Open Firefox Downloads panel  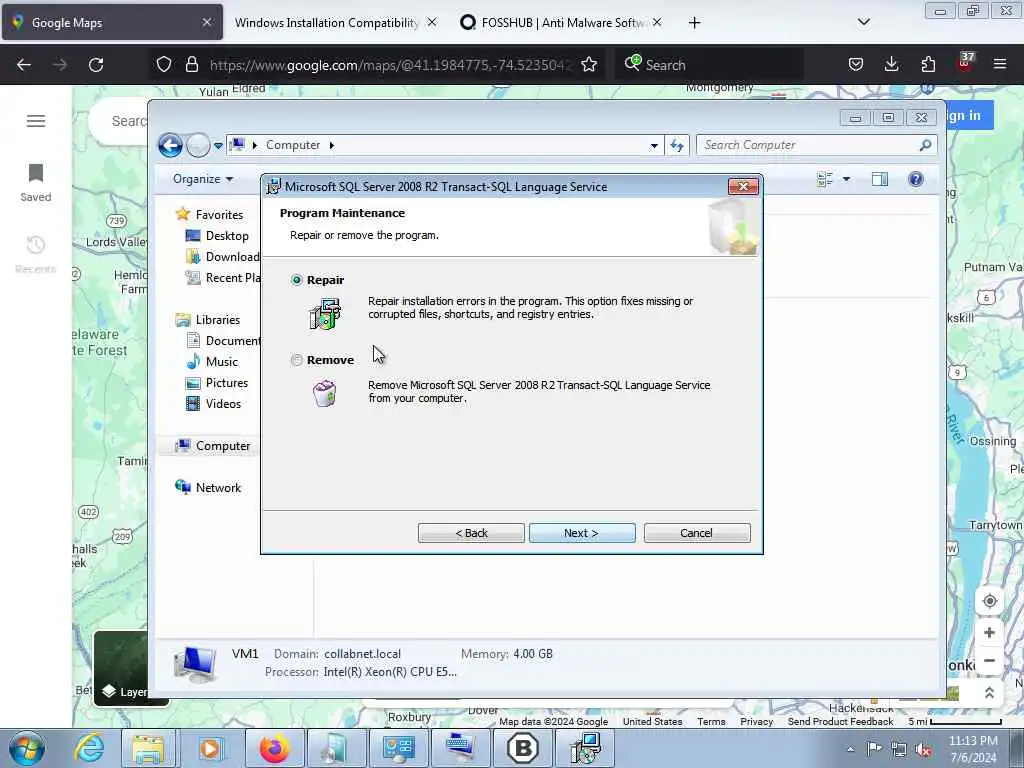[x=891, y=65]
